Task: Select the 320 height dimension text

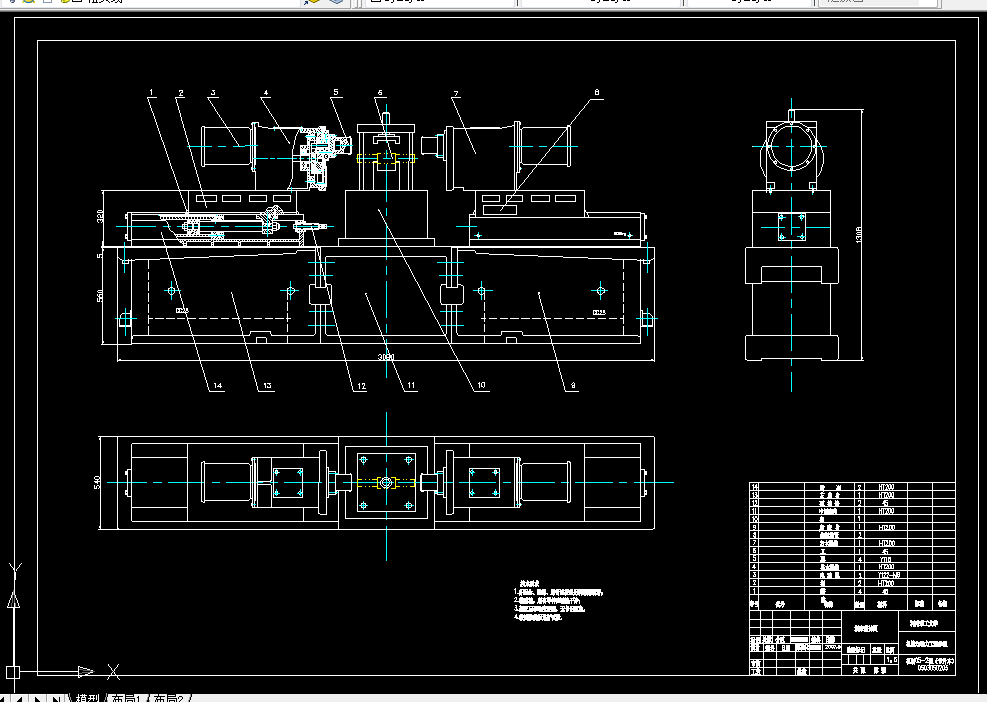Action: point(99,217)
